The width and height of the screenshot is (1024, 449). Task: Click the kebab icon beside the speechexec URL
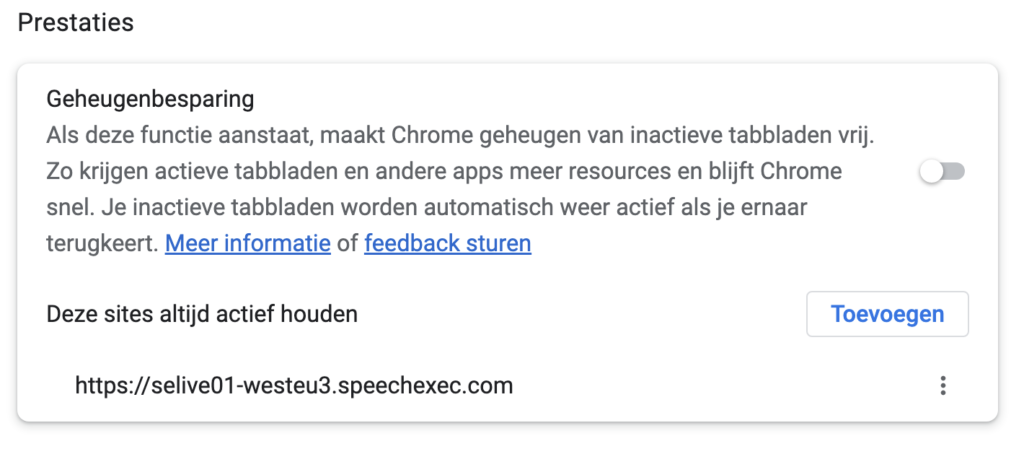click(x=942, y=386)
